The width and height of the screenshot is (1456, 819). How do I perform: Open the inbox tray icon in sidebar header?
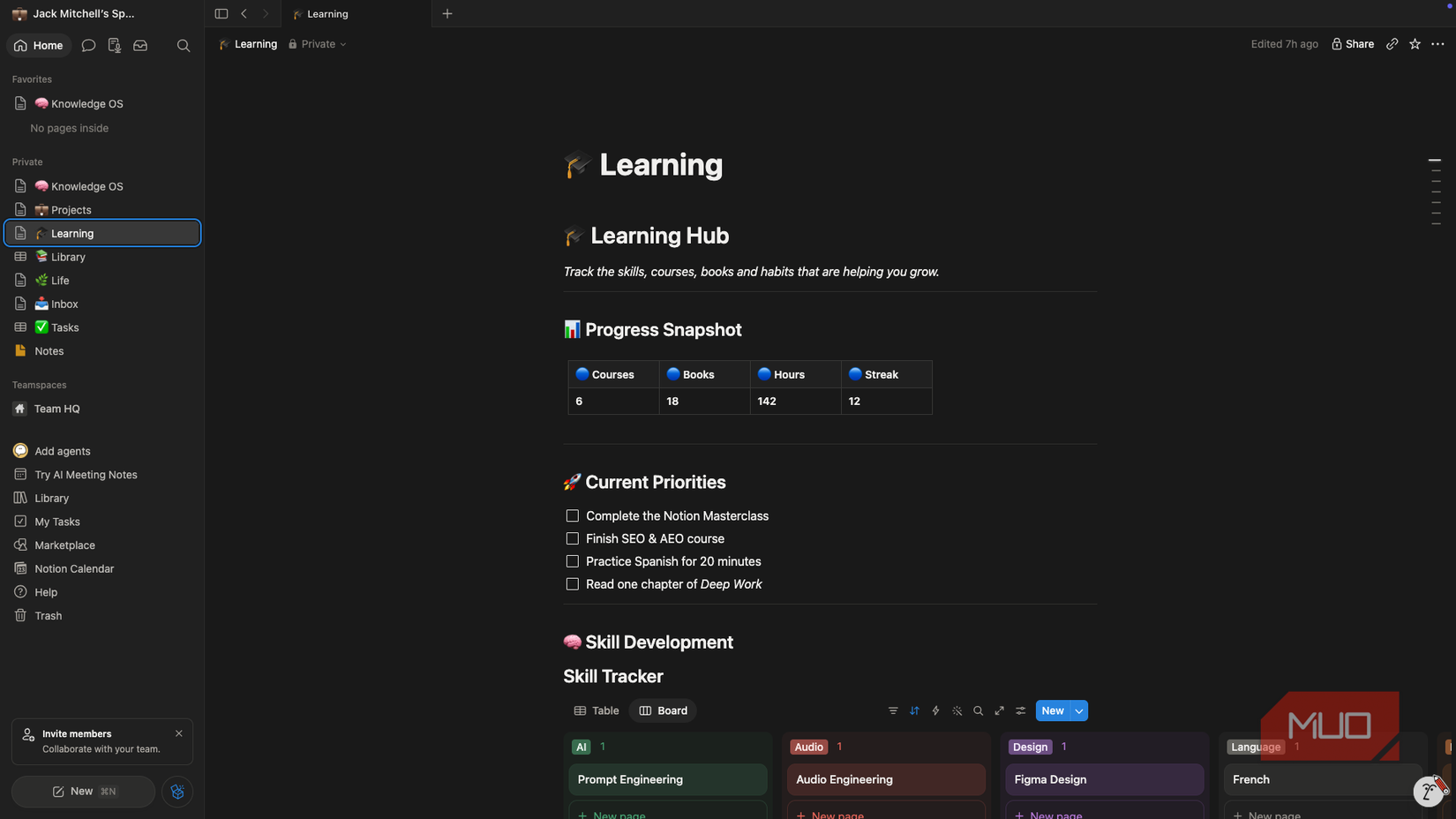[140, 46]
